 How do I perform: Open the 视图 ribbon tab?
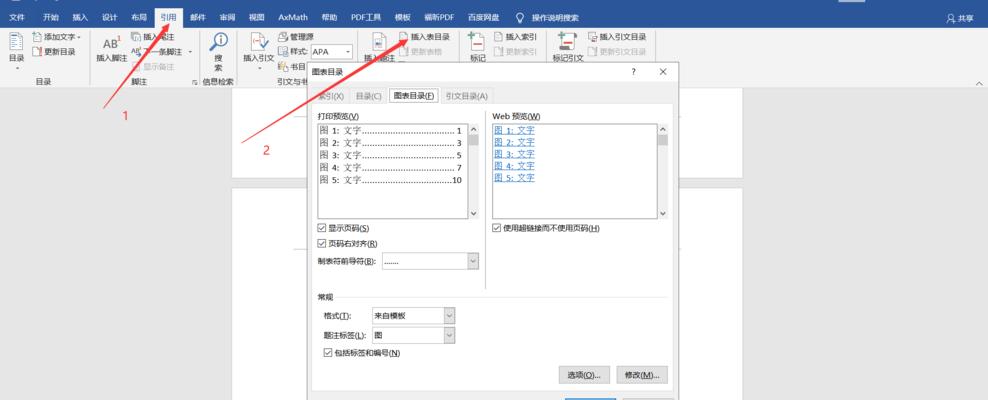pyautogui.click(x=256, y=18)
